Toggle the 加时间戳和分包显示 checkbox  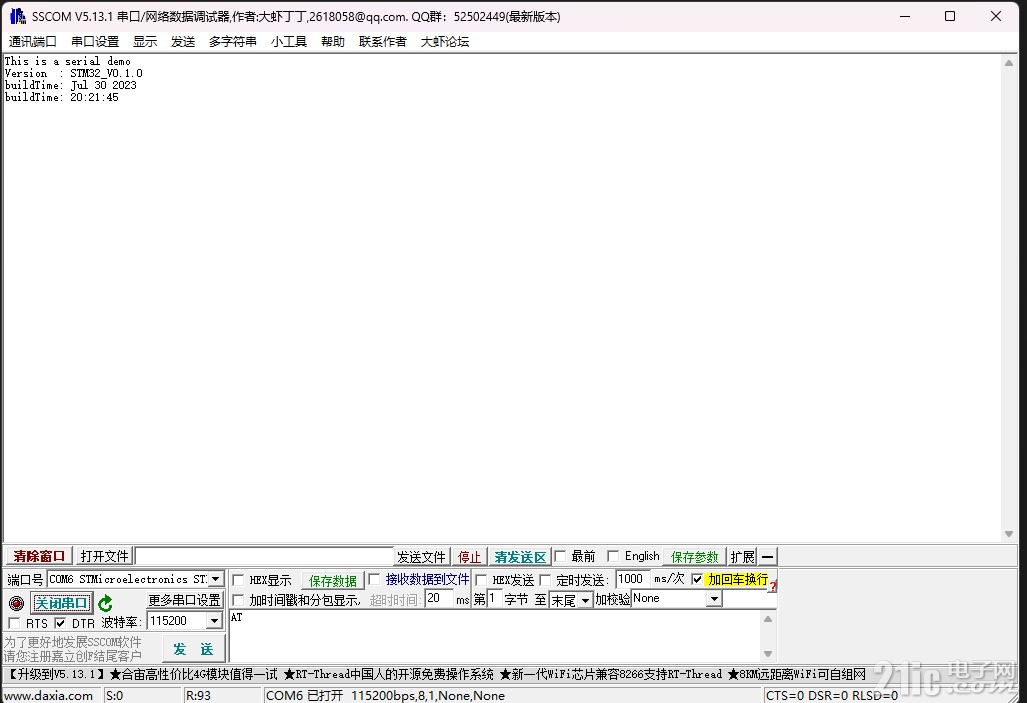point(238,600)
